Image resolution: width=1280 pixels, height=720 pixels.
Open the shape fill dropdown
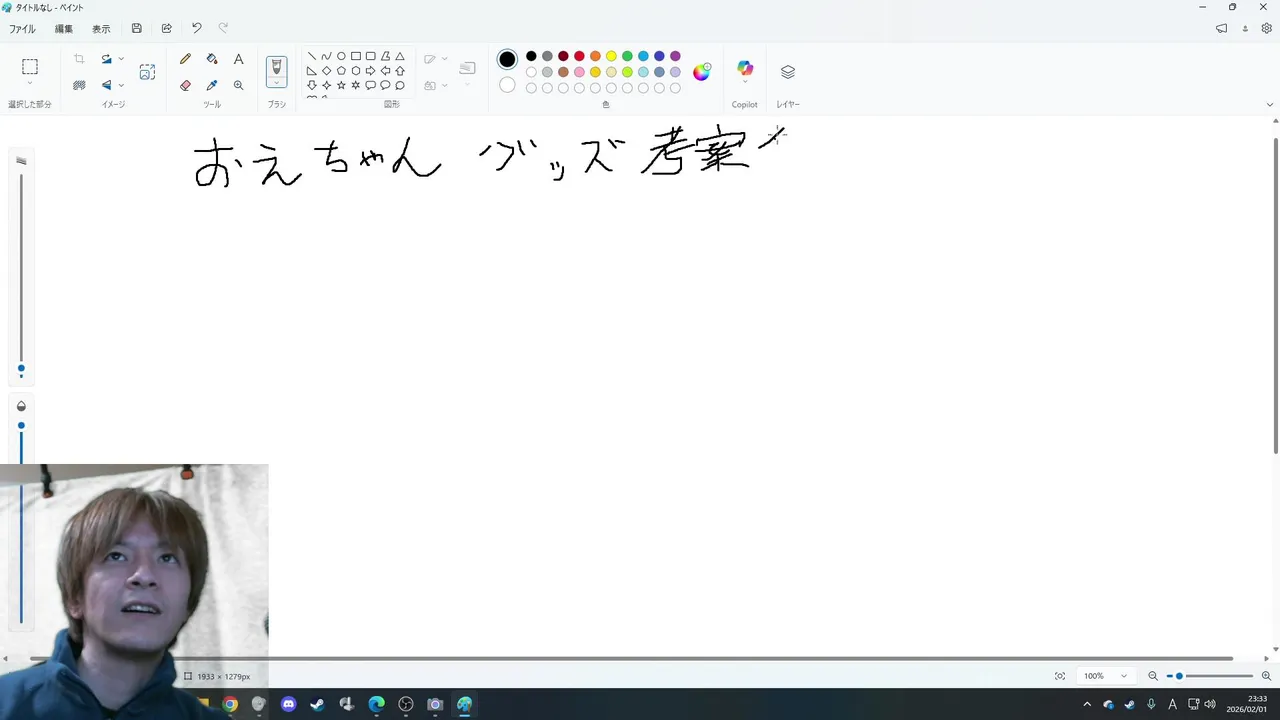pyautogui.click(x=445, y=85)
